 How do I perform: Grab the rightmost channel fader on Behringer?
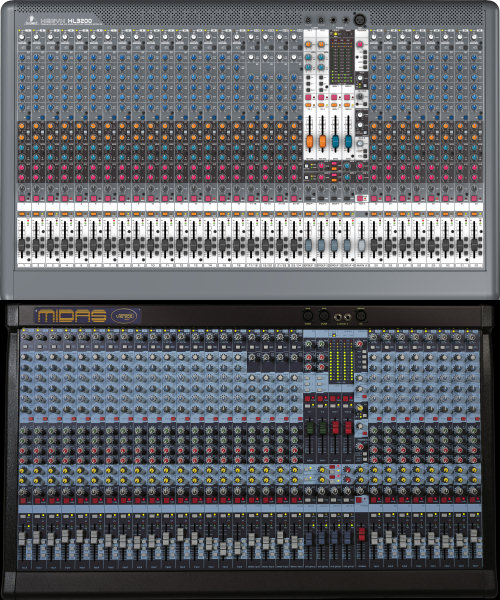pyautogui.click(x=474, y=244)
